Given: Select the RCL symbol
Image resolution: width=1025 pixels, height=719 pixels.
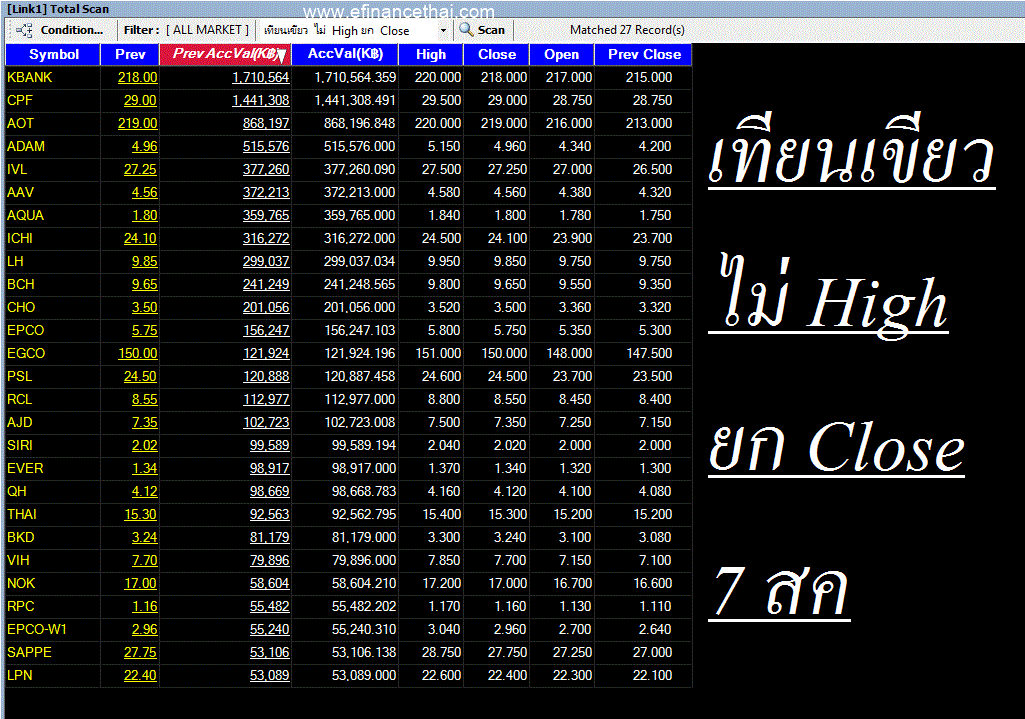Looking at the screenshot, I should point(20,399).
